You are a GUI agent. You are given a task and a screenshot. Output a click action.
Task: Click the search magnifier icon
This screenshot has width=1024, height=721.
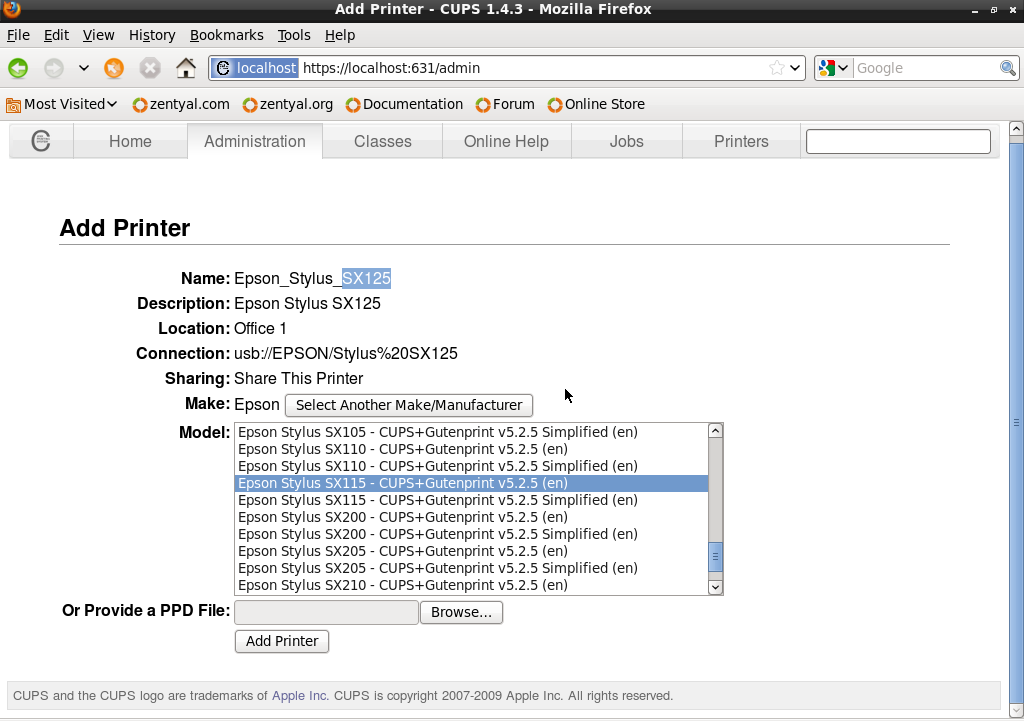coord(1008,68)
